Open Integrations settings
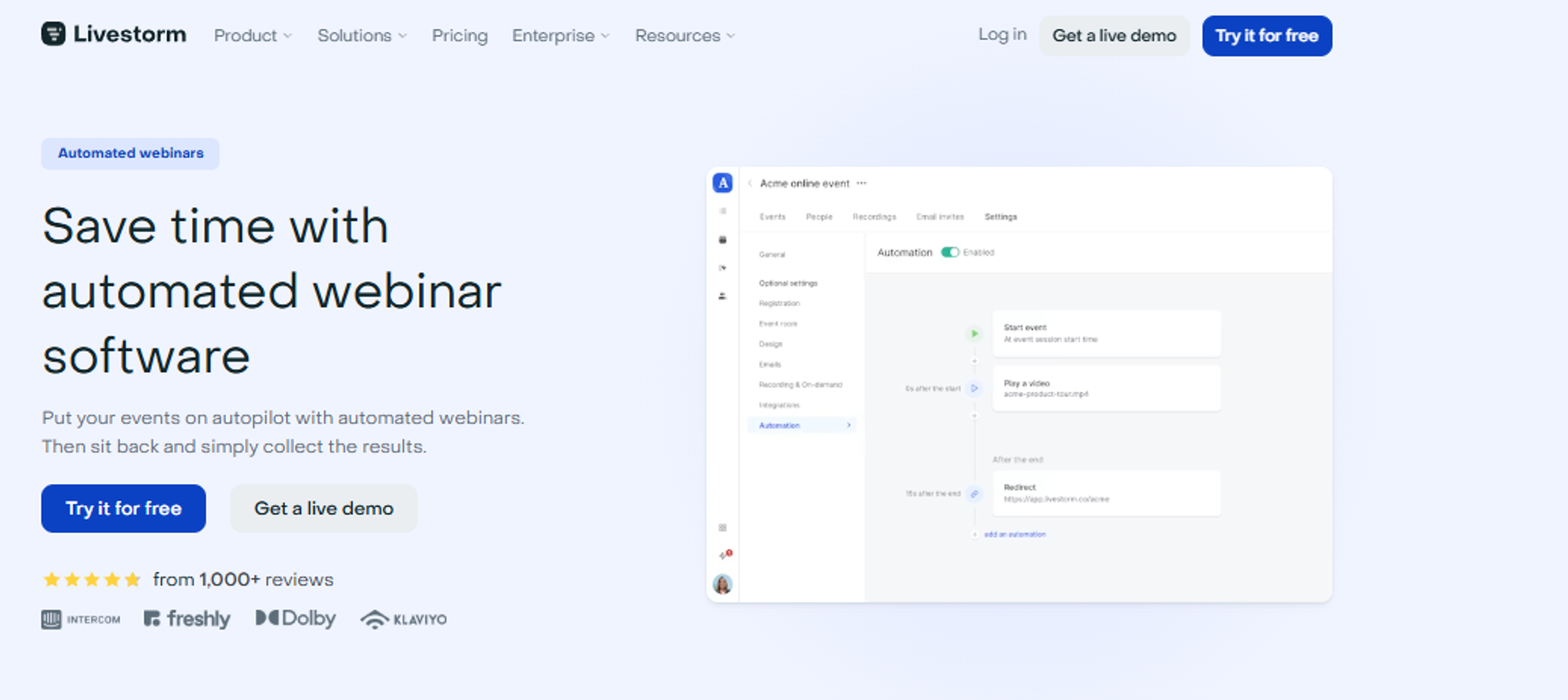Viewport: 1568px width, 700px height. click(x=779, y=405)
